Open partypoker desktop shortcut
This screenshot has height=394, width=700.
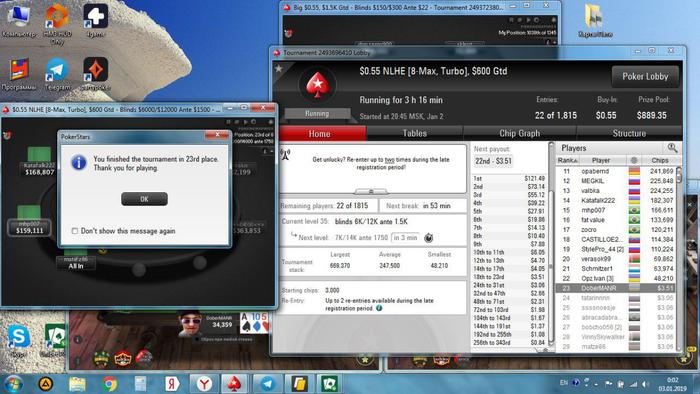coord(96,75)
